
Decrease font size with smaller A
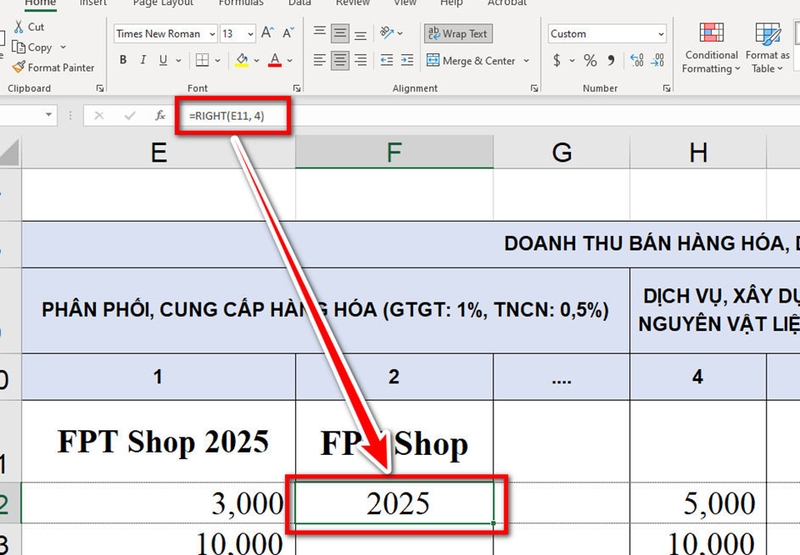point(288,33)
